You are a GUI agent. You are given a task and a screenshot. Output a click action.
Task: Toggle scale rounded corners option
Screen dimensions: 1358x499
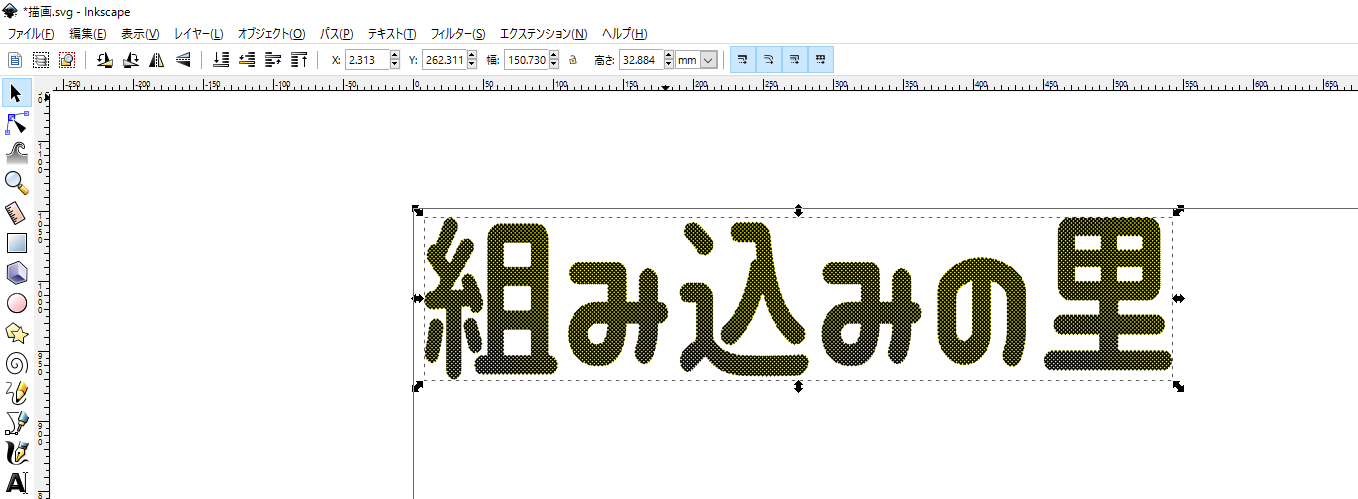[x=769, y=60]
